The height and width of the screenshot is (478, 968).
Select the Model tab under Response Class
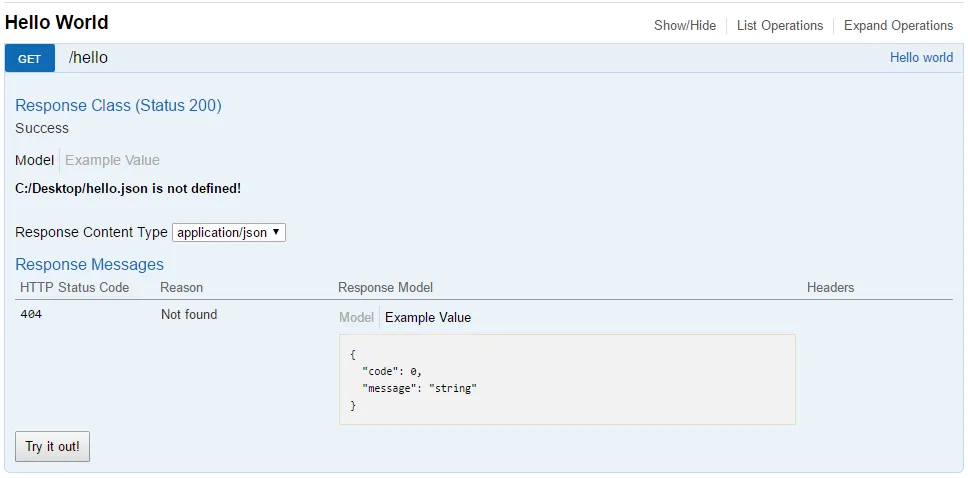[x=35, y=160]
